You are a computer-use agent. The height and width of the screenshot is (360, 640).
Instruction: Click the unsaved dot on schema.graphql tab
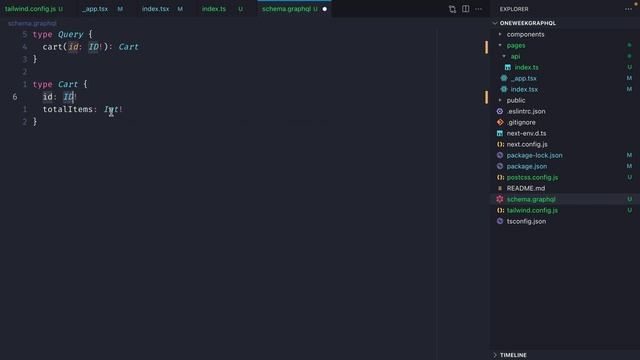(324, 9)
